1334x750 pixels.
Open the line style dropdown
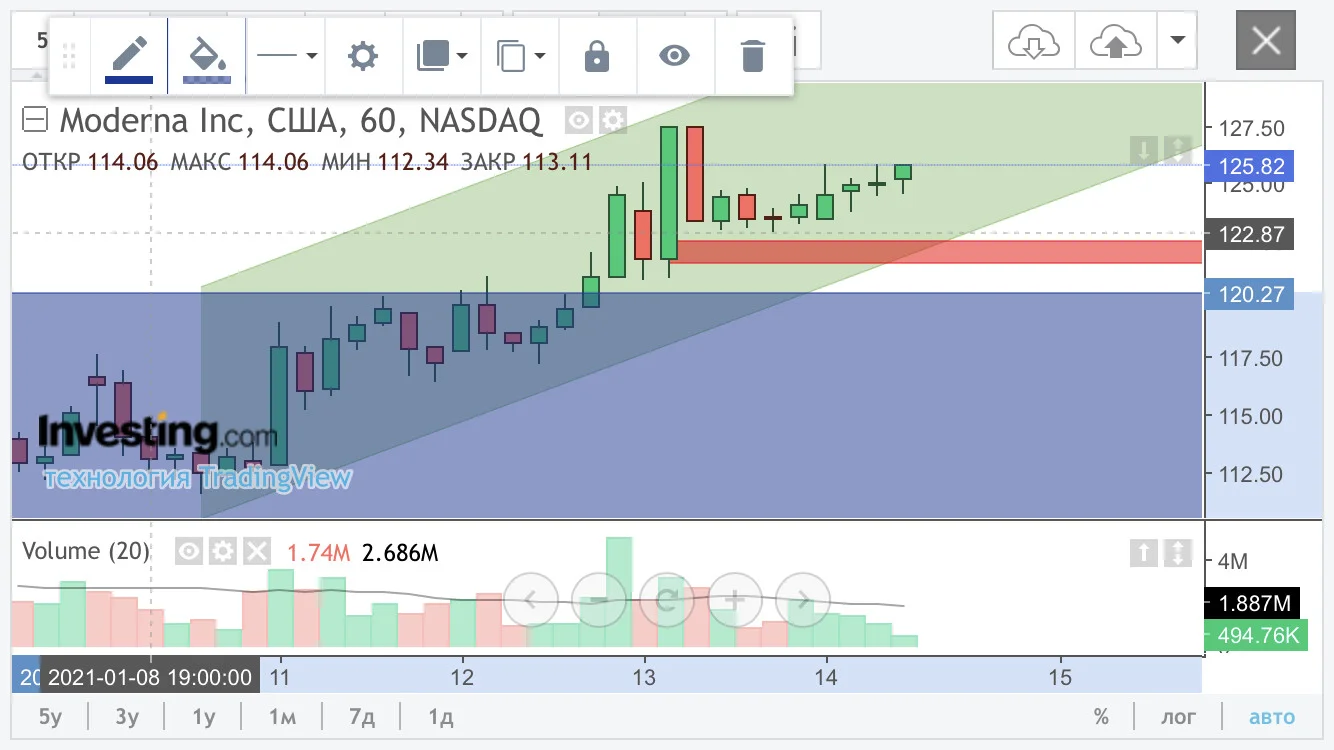[285, 56]
